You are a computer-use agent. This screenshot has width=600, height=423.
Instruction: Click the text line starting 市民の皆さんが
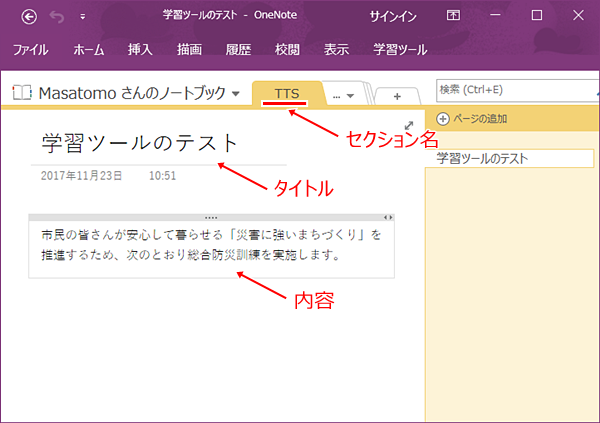click(x=211, y=235)
